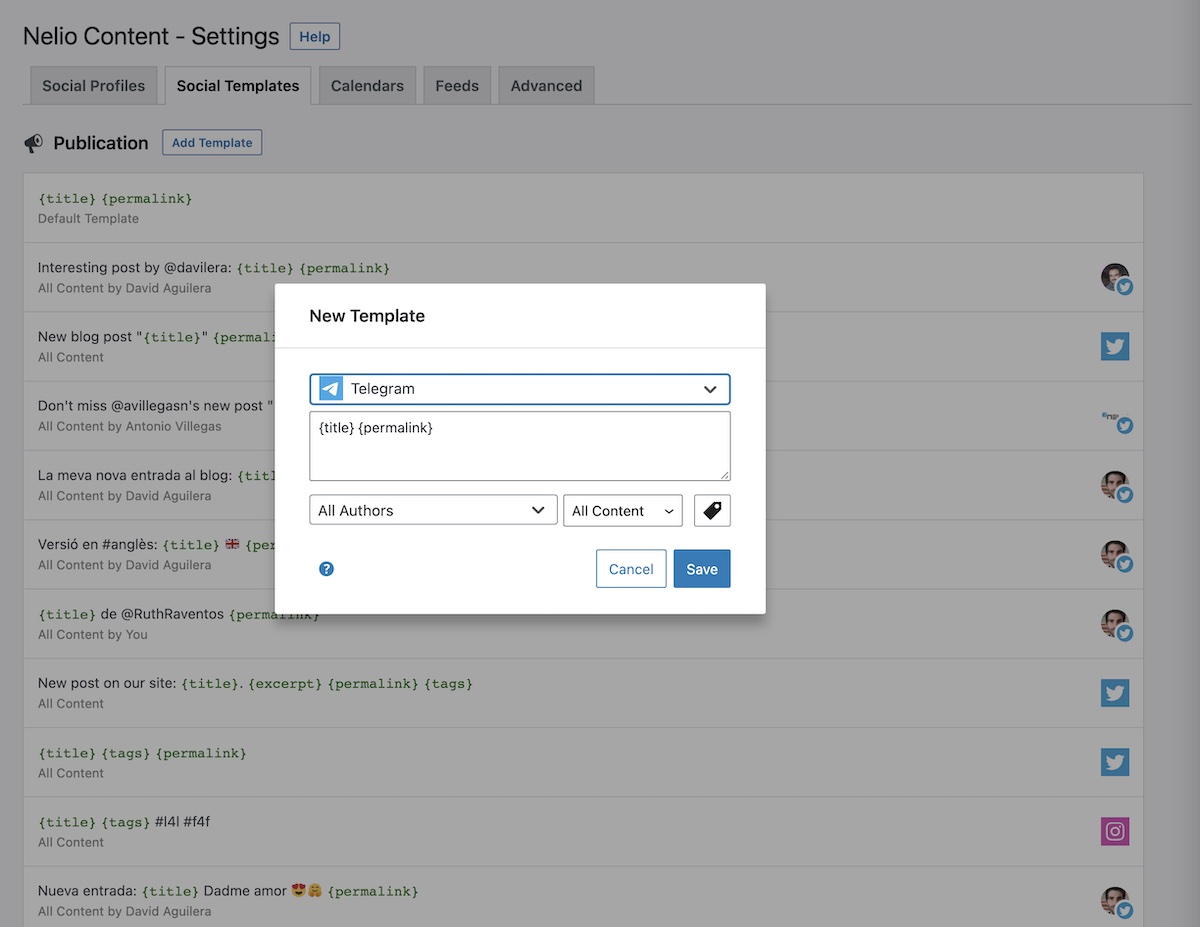Viewport: 1200px width, 927px height.
Task: Cancel the New Template dialog
Action: tap(631, 569)
